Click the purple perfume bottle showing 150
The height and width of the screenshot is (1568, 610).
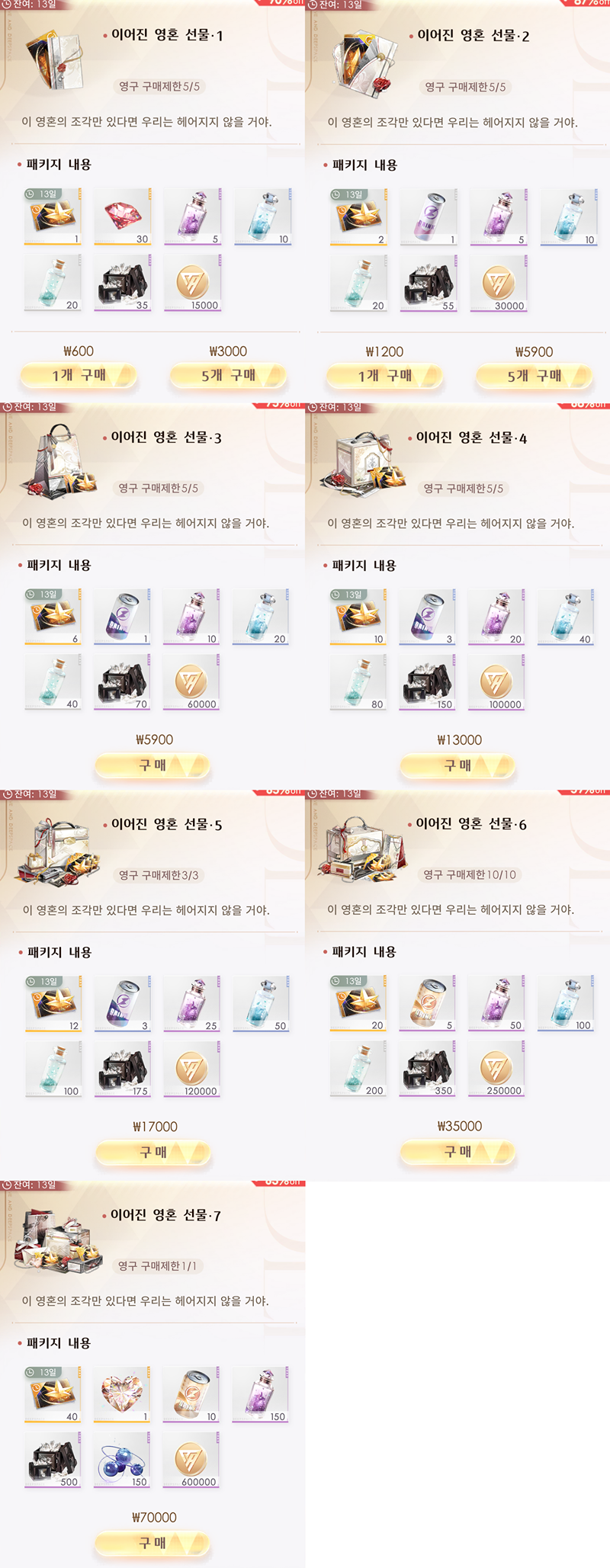tap(261, 1394)
